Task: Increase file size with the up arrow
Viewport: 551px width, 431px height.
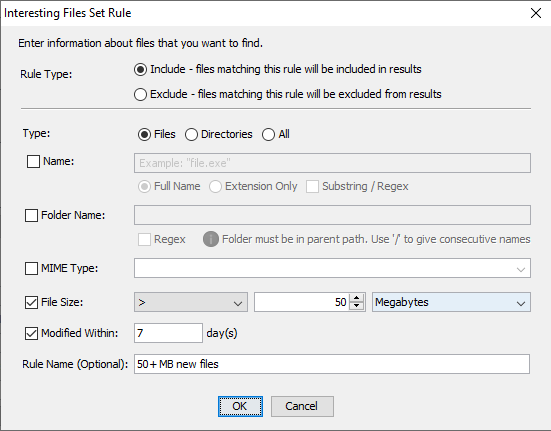Action: (x=357, y=298)
